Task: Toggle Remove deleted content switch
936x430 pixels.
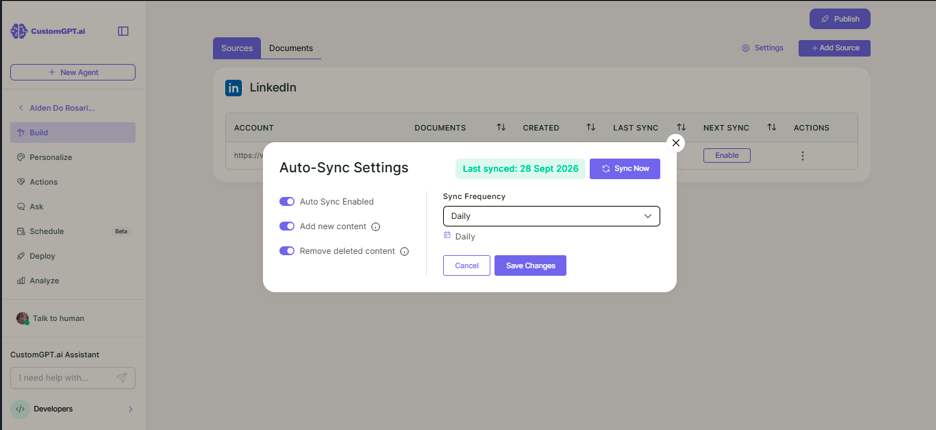Action: pos(287,251)
